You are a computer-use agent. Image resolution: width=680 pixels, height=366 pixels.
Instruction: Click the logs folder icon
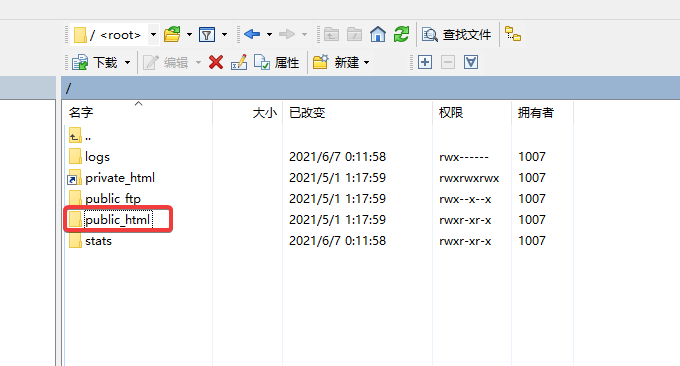75,156
